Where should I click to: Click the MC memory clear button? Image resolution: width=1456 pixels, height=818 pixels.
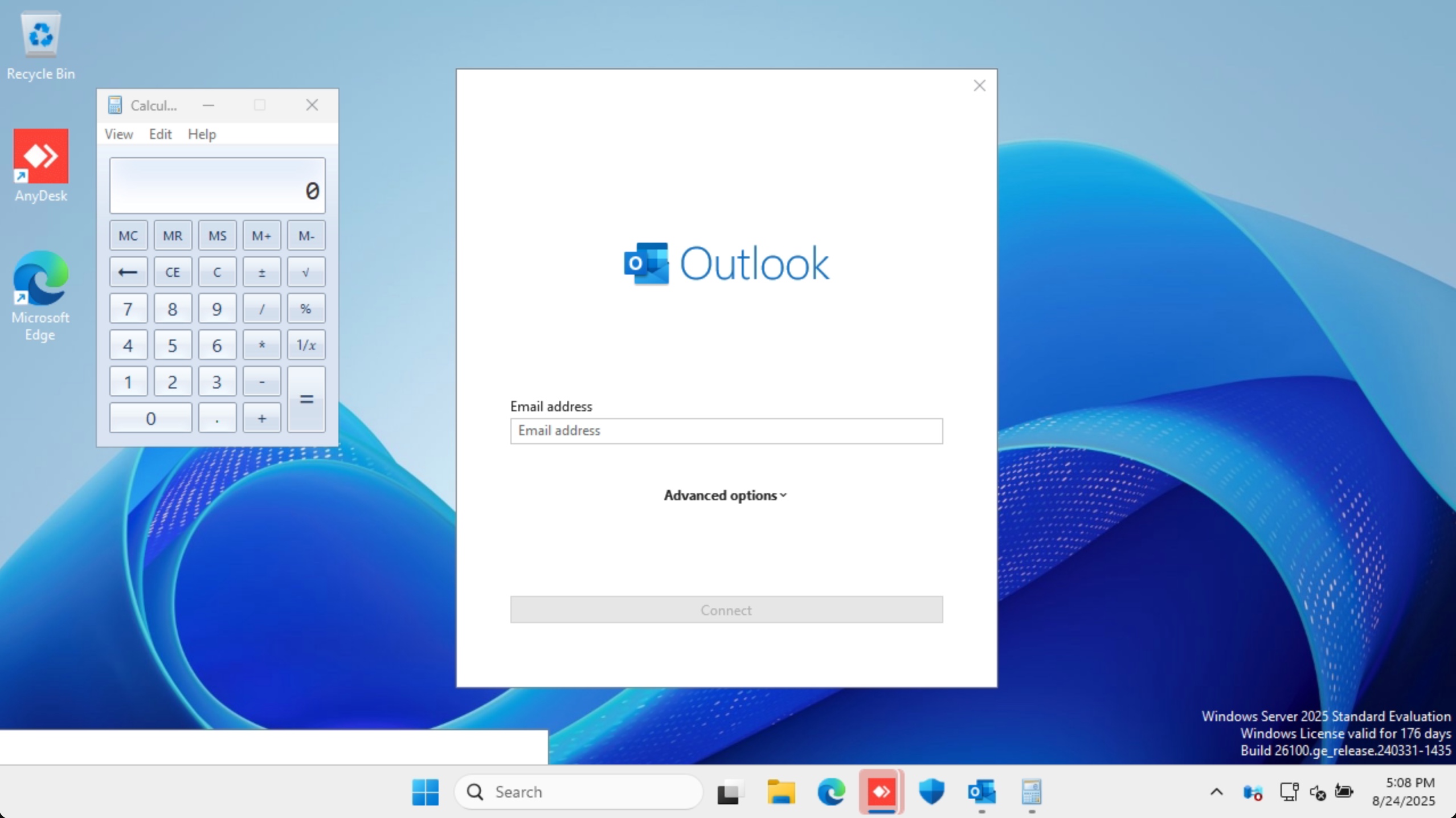point(128,235)
